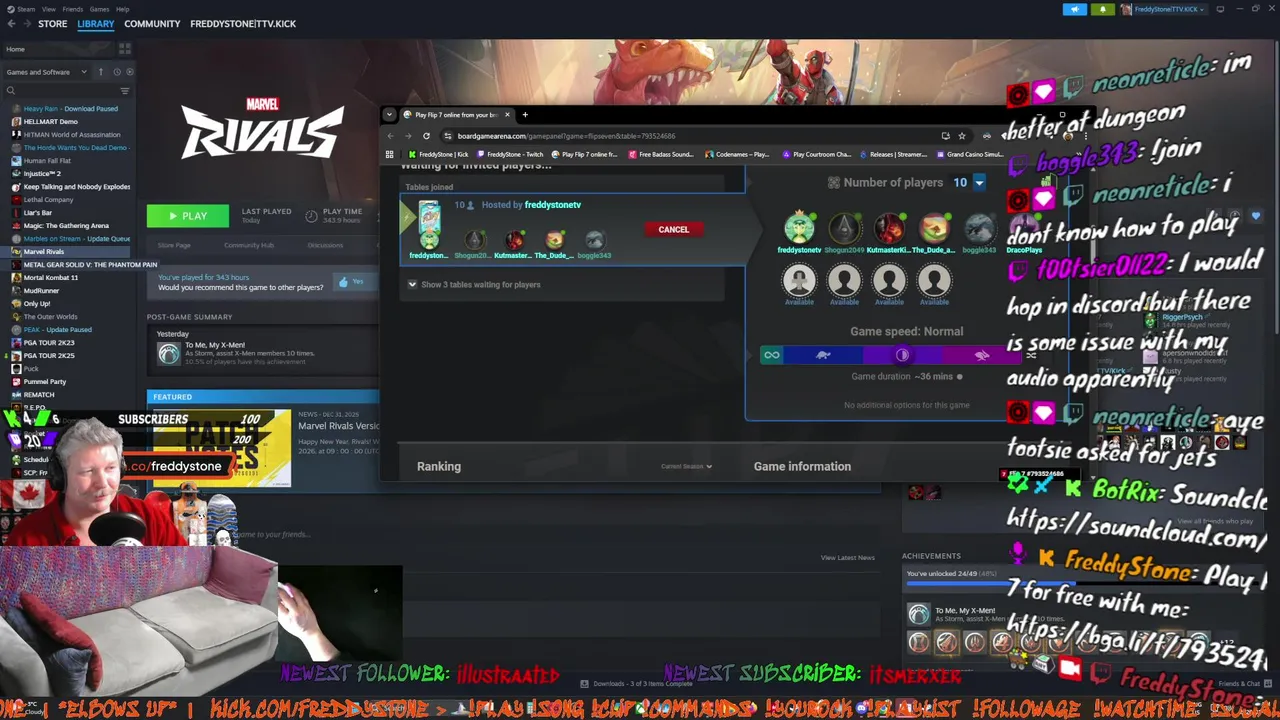1280x720 pixels.
Task: Switch to library grid collections view
Action: tap(125, 49)
